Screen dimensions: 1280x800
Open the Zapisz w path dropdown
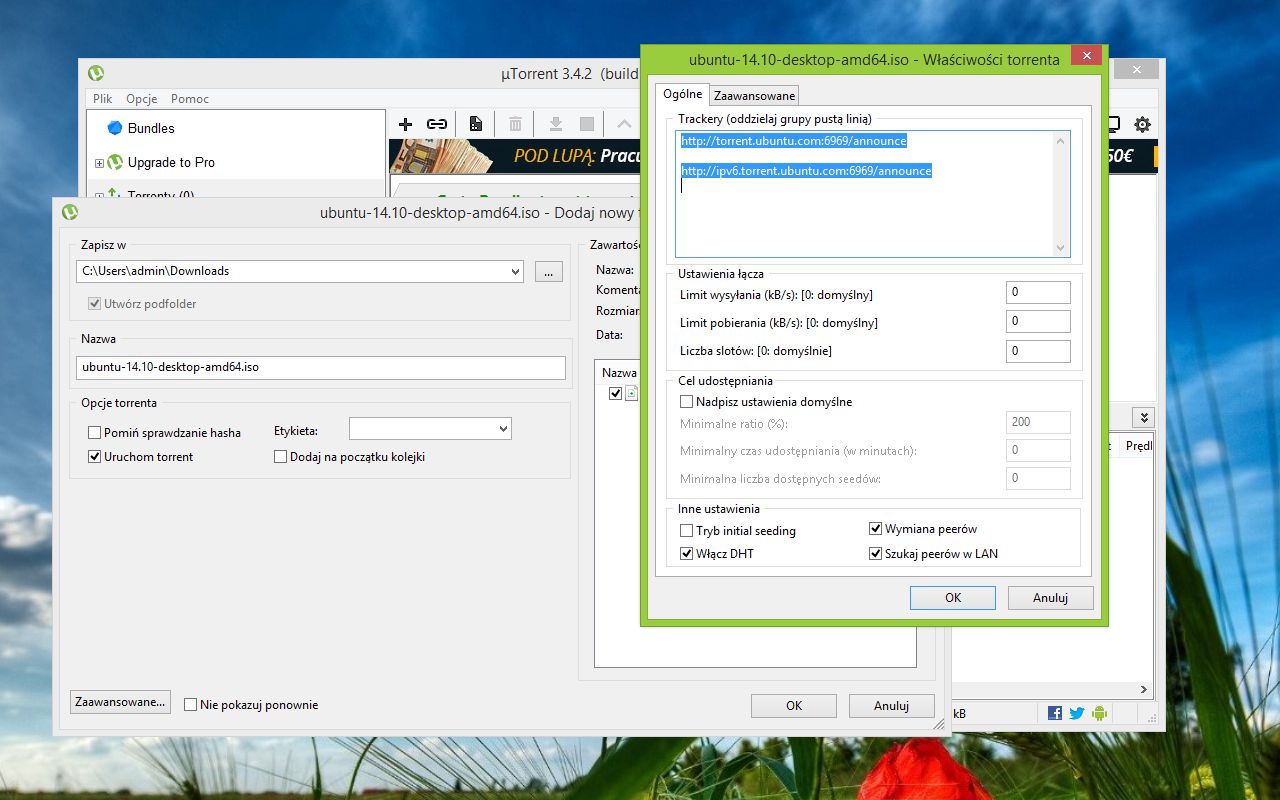pyautogui.click(x=515, y=271)
